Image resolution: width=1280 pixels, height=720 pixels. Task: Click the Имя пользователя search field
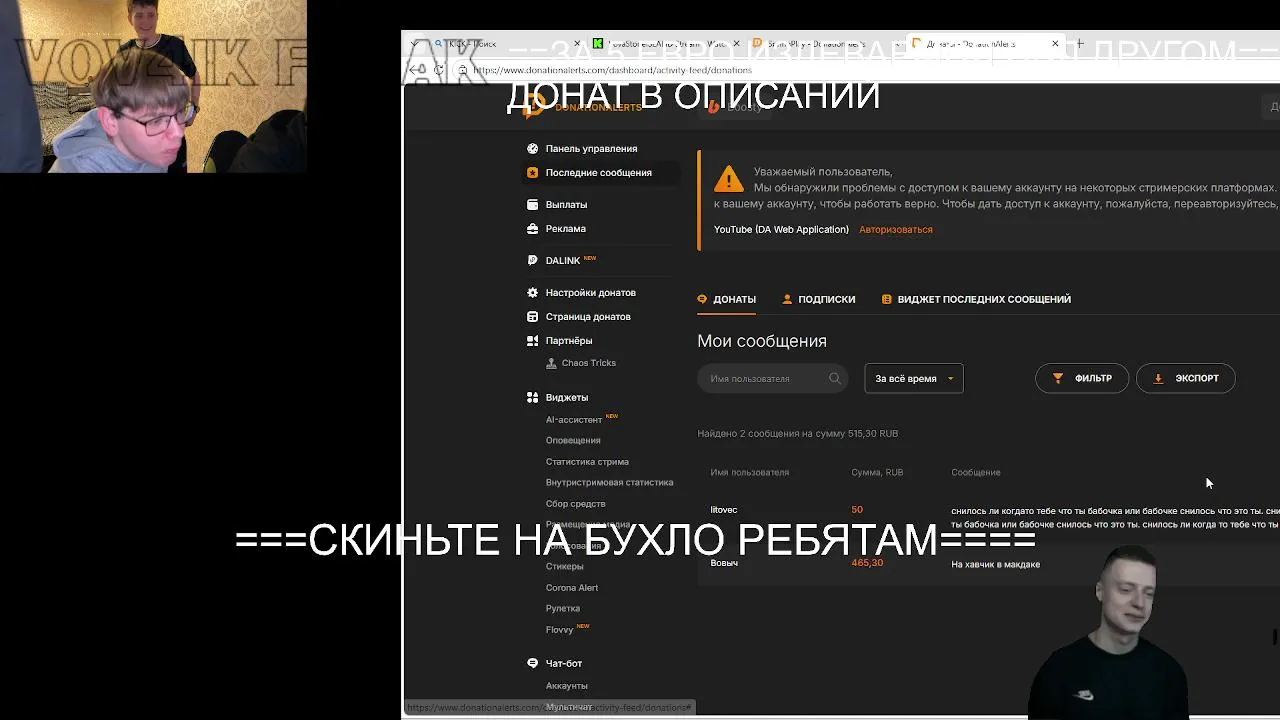pyautogui.click(x=772, y=378)
